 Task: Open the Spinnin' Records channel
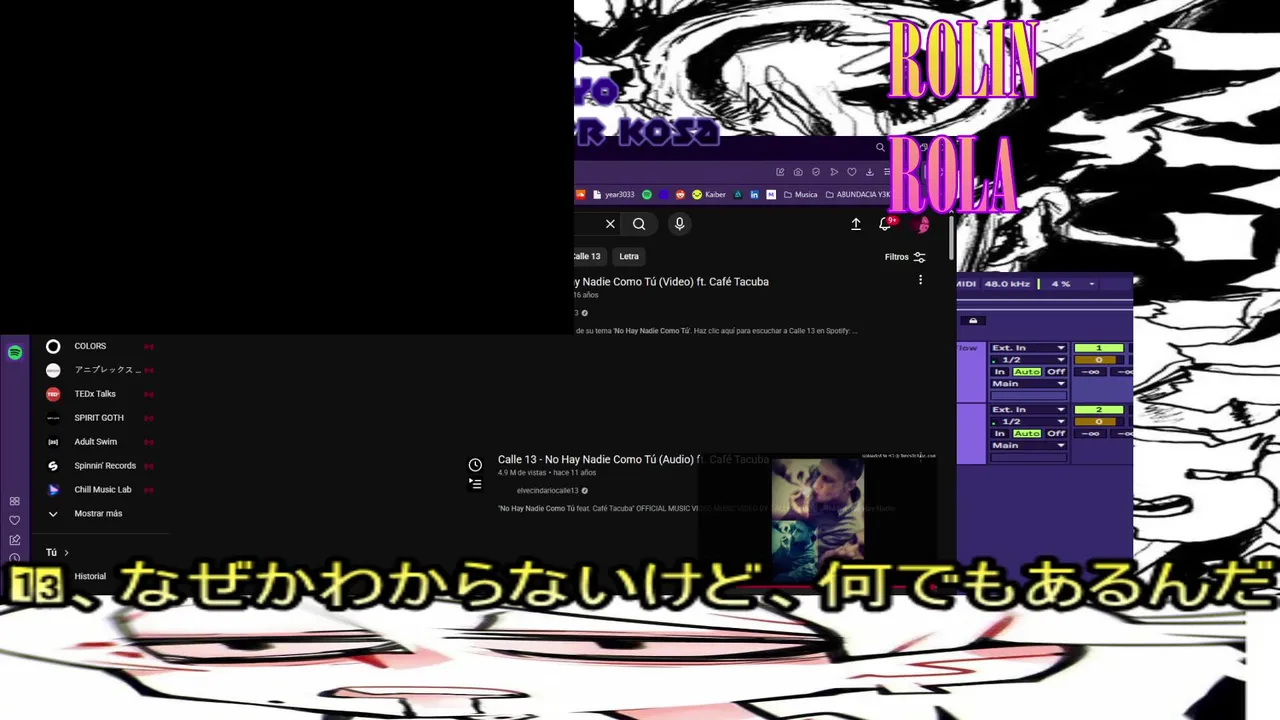pos(105,466)
